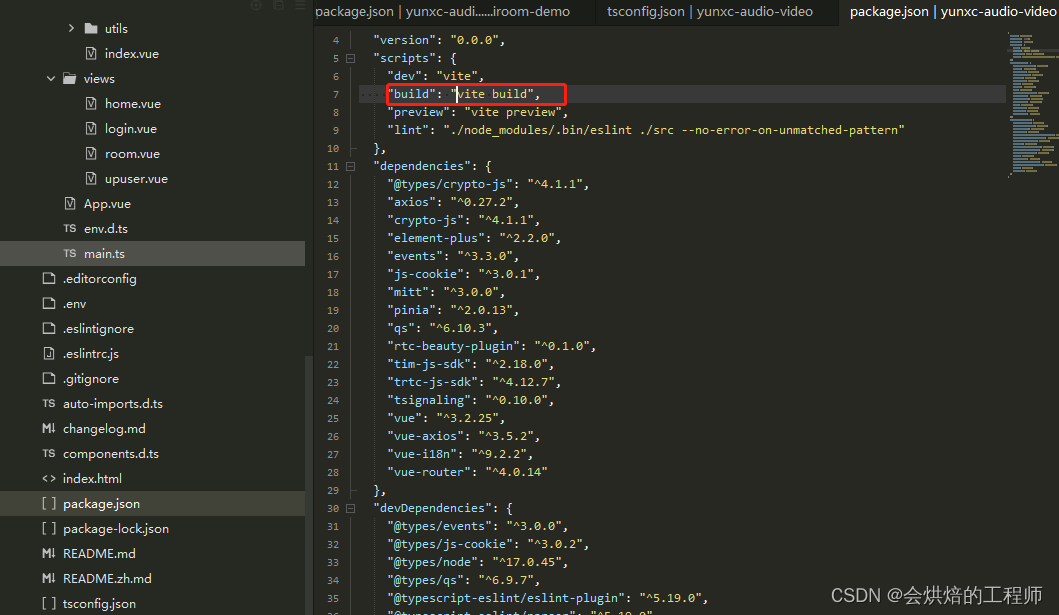Click the code minimap overview
1059x615 pixels.
1033,103
